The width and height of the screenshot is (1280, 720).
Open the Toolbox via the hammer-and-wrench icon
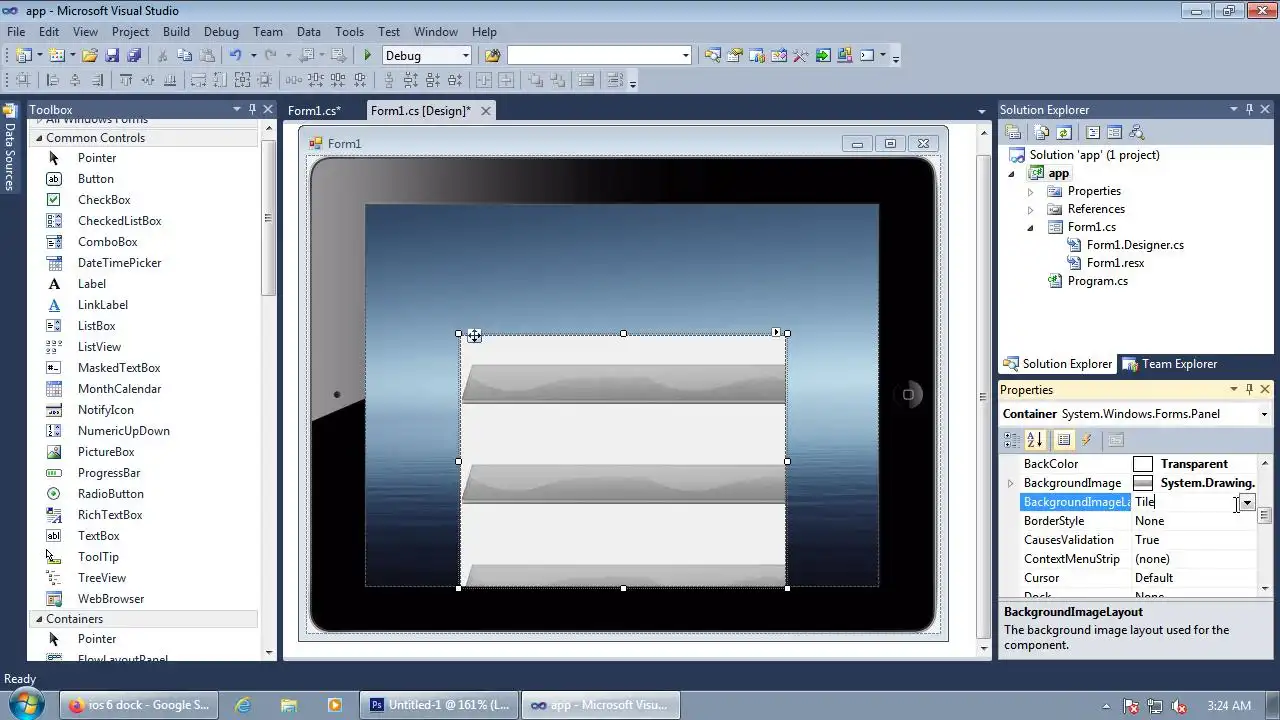pos(801,56)
